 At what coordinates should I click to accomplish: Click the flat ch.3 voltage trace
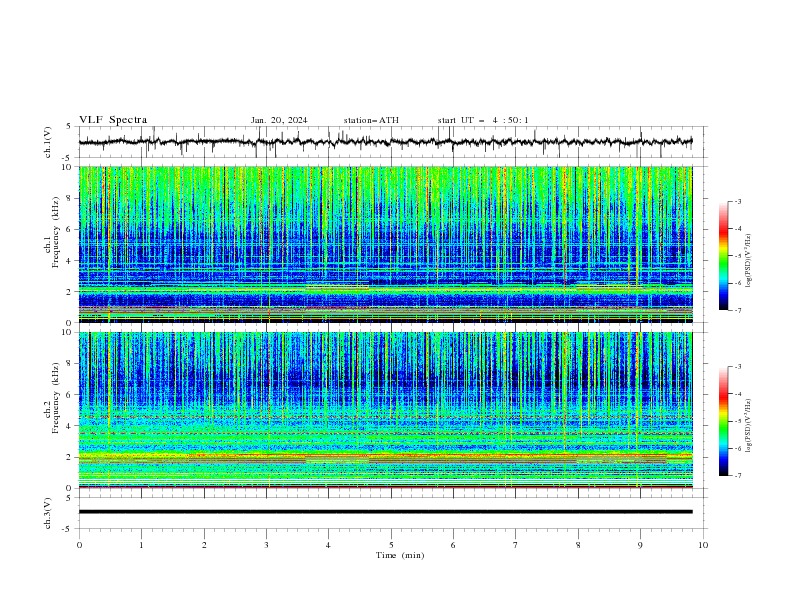(x=385, y=512)
